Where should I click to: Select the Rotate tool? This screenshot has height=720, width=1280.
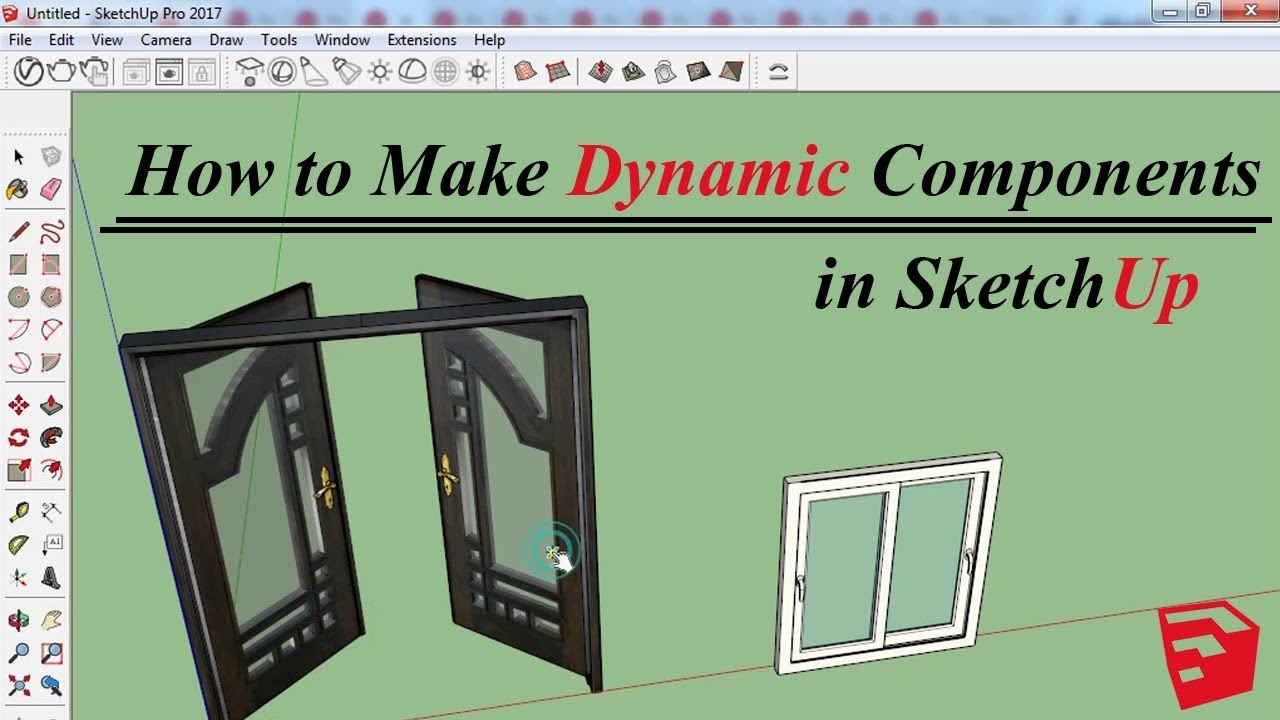(18, 437)
